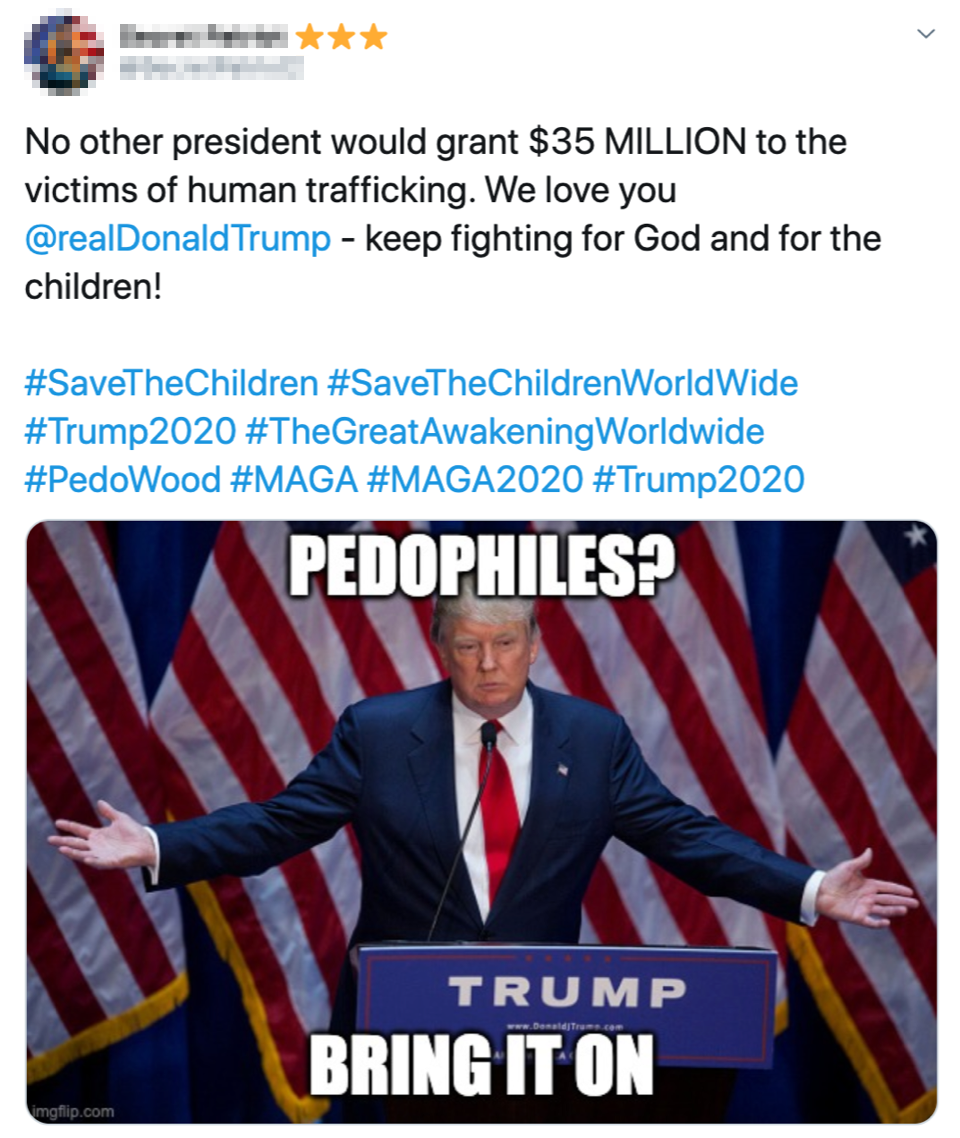Open the #SaveTheChildrenWorldWide hashtag
This screenshot has width=960, height=1138.
(x=562, y=382)
